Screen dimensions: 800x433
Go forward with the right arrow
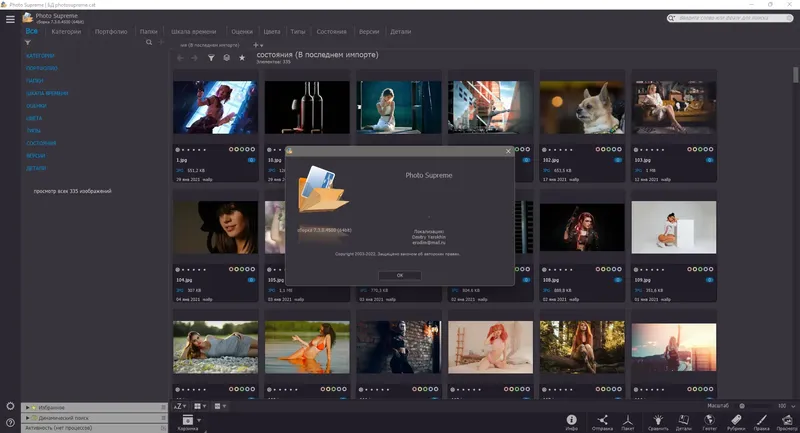[194, 58]
